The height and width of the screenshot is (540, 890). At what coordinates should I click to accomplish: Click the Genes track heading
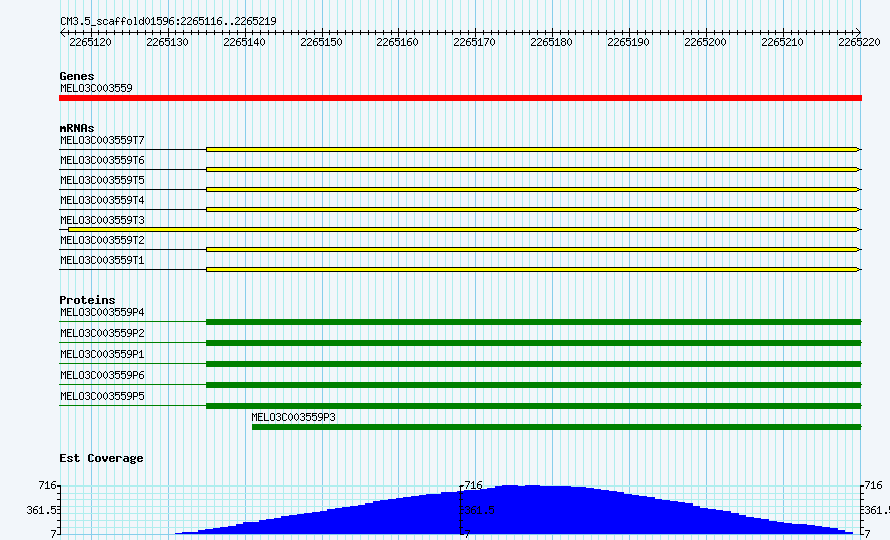[77, 76]
